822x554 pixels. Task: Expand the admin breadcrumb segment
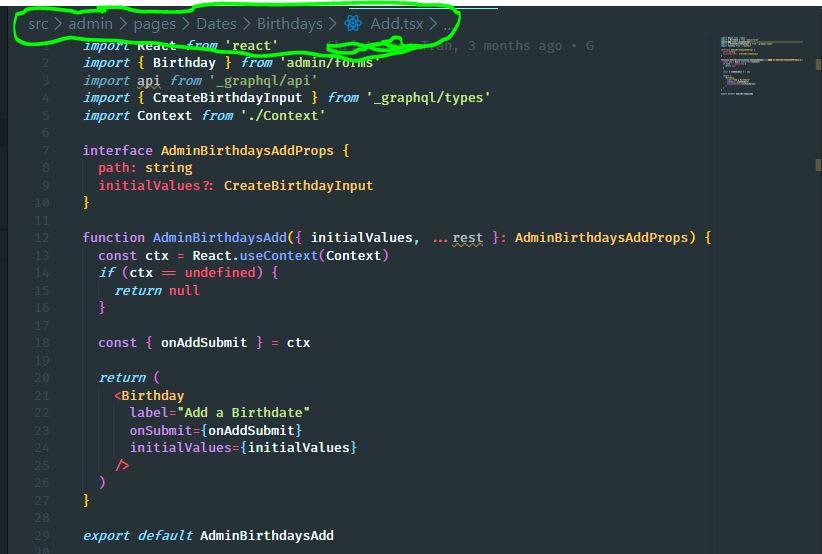click(90, 24)
